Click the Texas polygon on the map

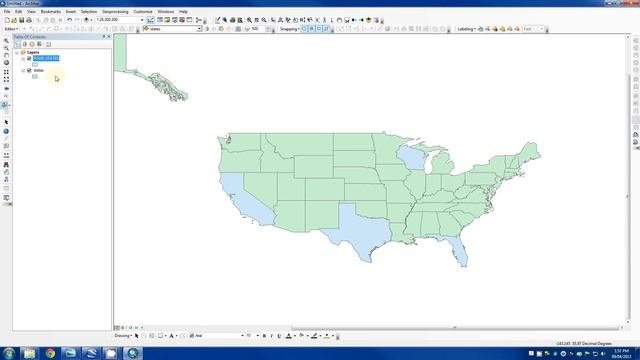click(359, 233)
